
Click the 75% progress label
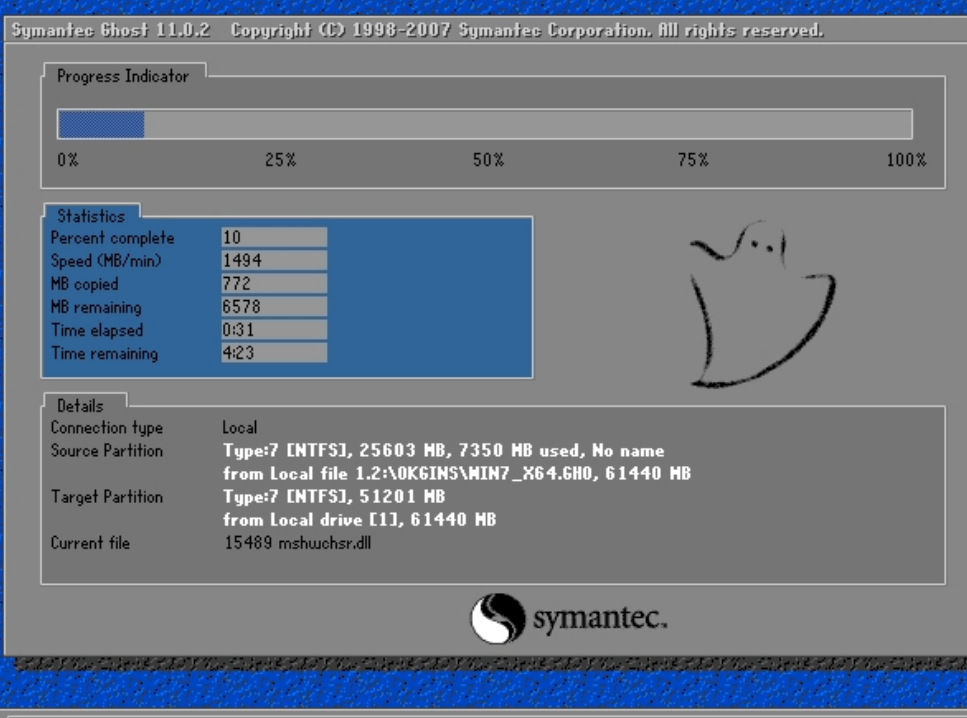693,160
